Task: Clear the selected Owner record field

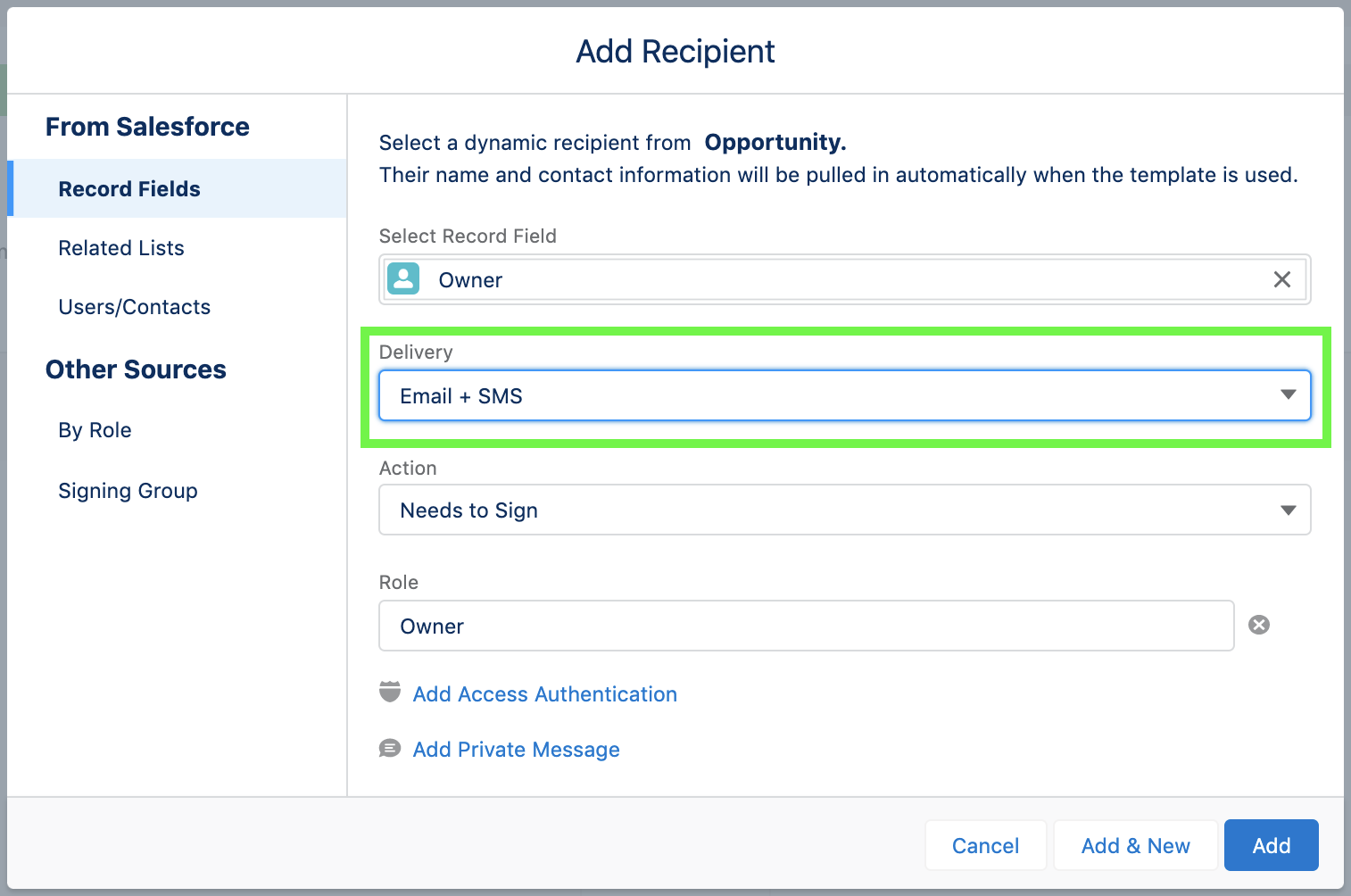Action: pos(1281,279)
